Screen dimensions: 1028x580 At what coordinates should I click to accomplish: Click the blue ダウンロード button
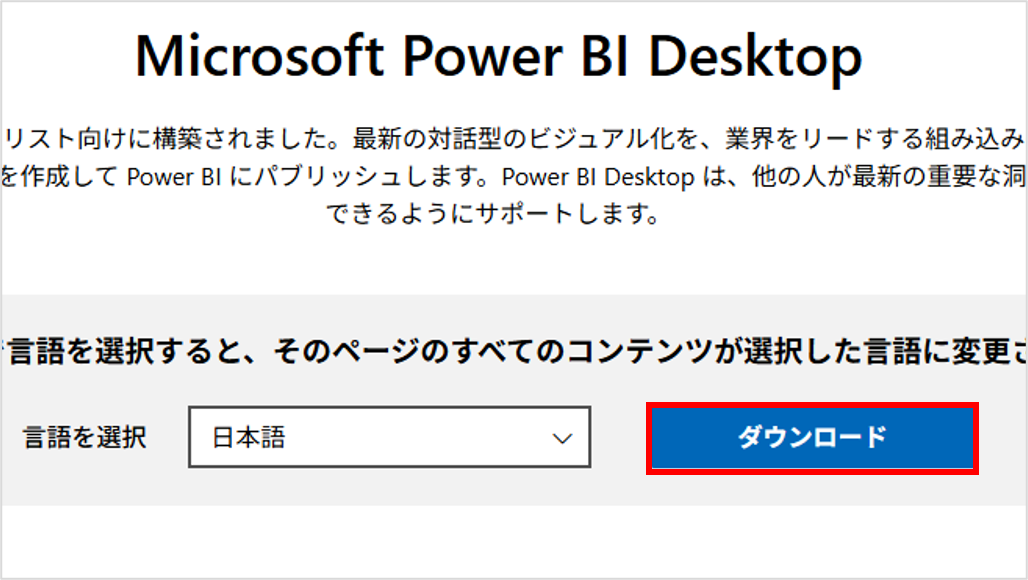(x=812, y=438)
